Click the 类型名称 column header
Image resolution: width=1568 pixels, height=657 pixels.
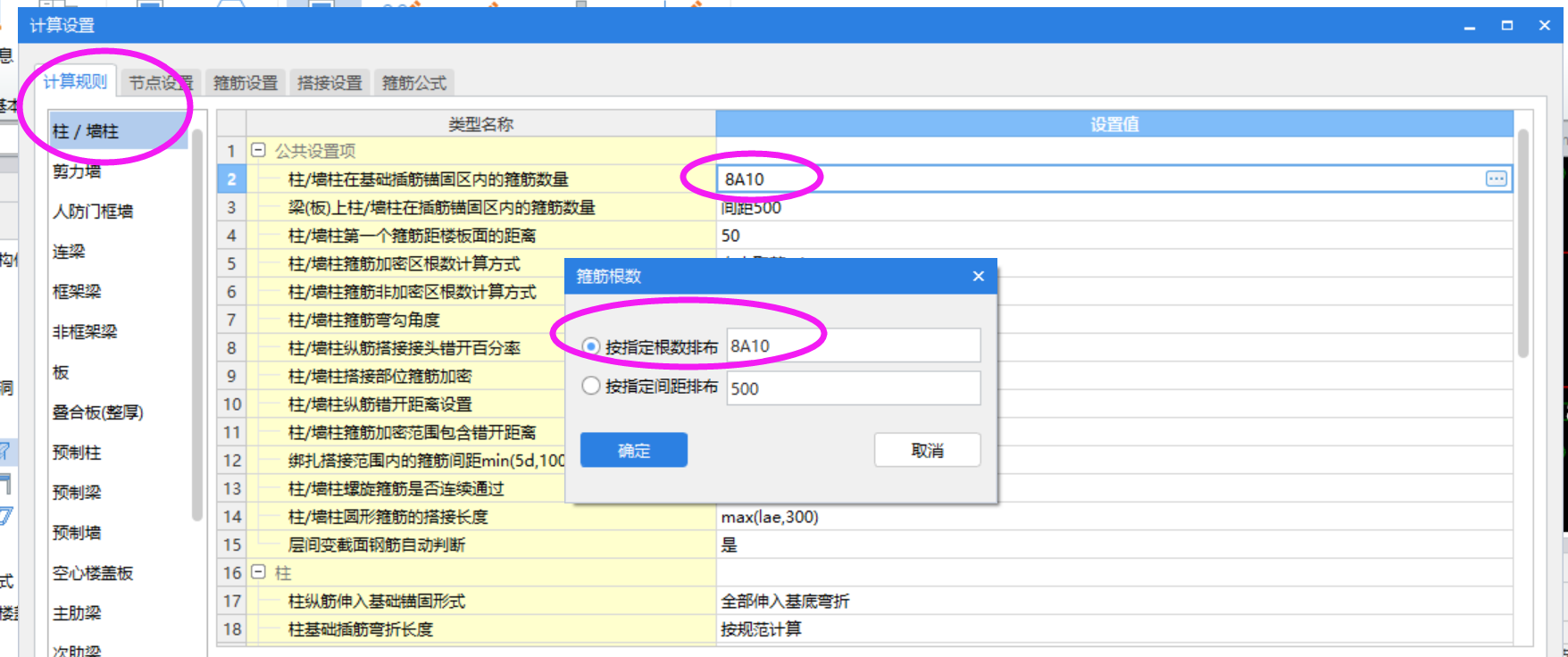coord(480,124)
